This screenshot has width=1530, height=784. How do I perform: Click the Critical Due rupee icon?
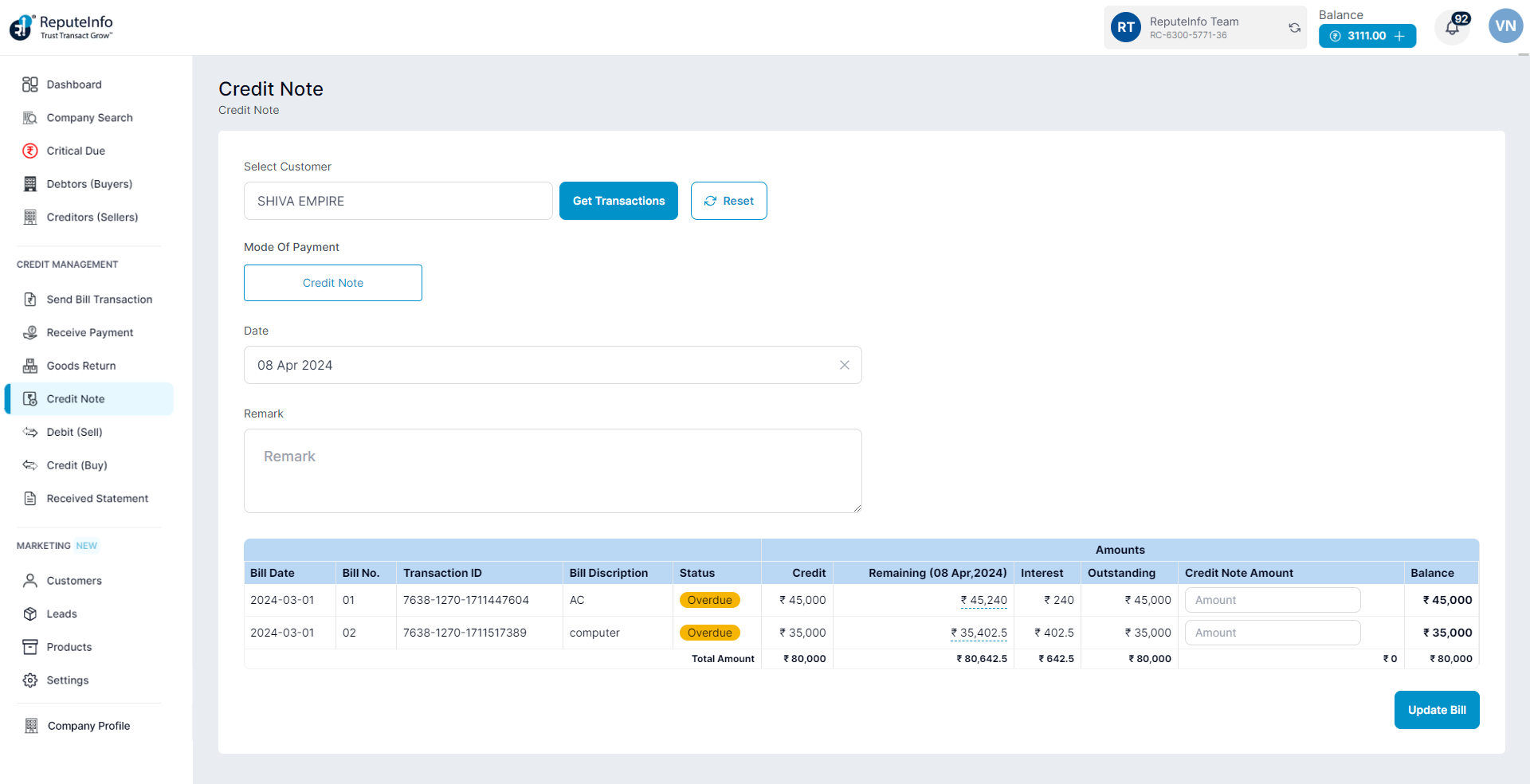30,151
